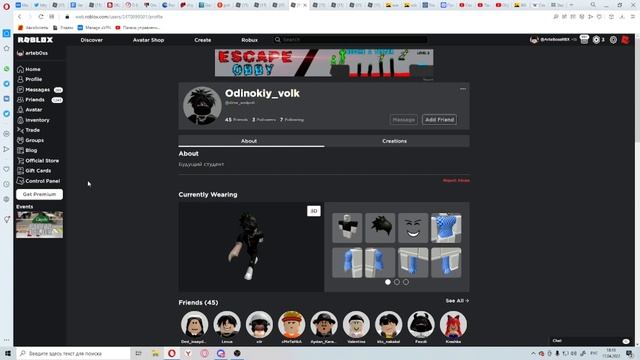Select second page dot of wearing items
Image resolution: width=640 pixels, height=360 pixels.
(397, 282)
